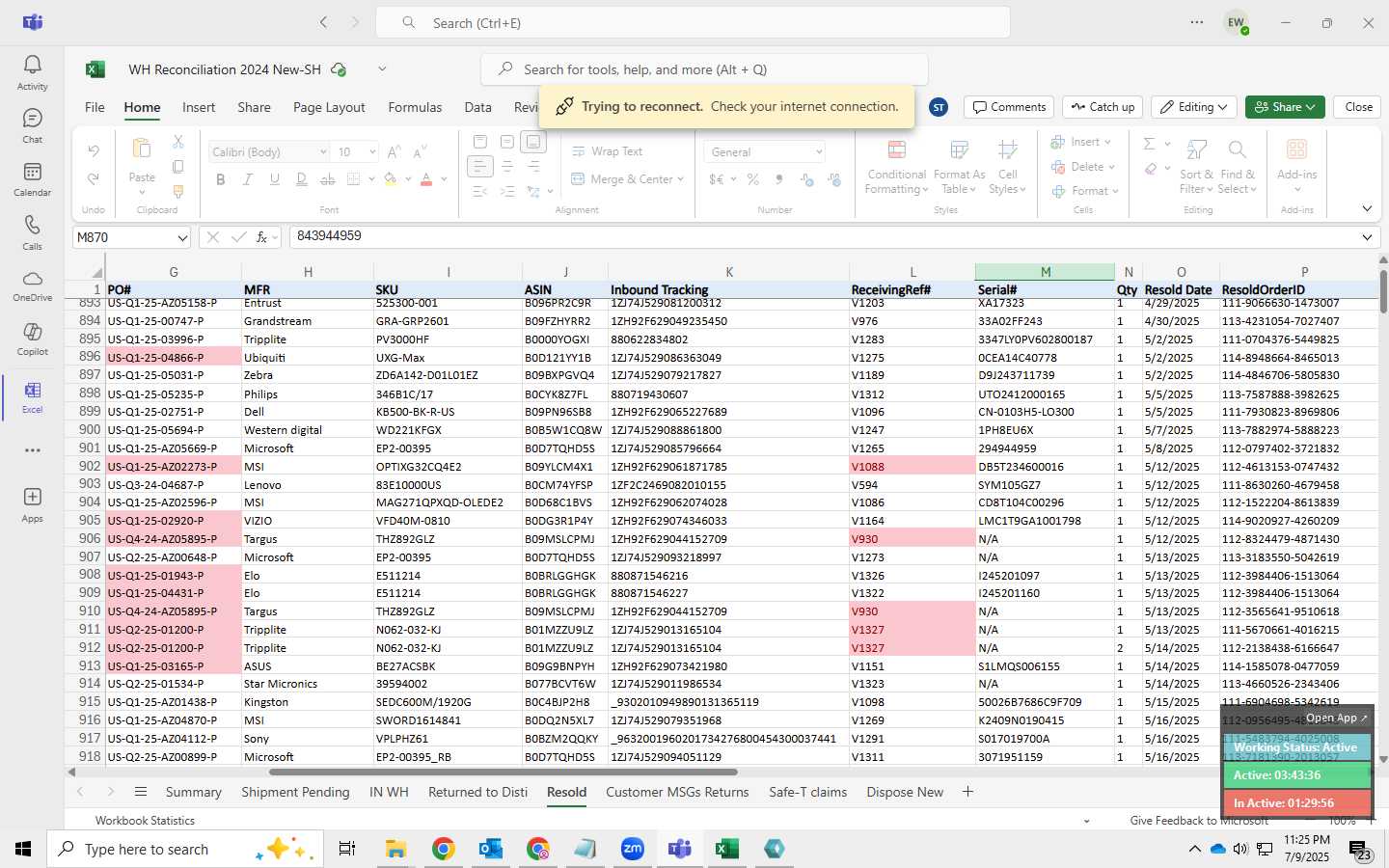1389x868 pixels.
Task: Click the Percent style icon
Action: [752, 179]
